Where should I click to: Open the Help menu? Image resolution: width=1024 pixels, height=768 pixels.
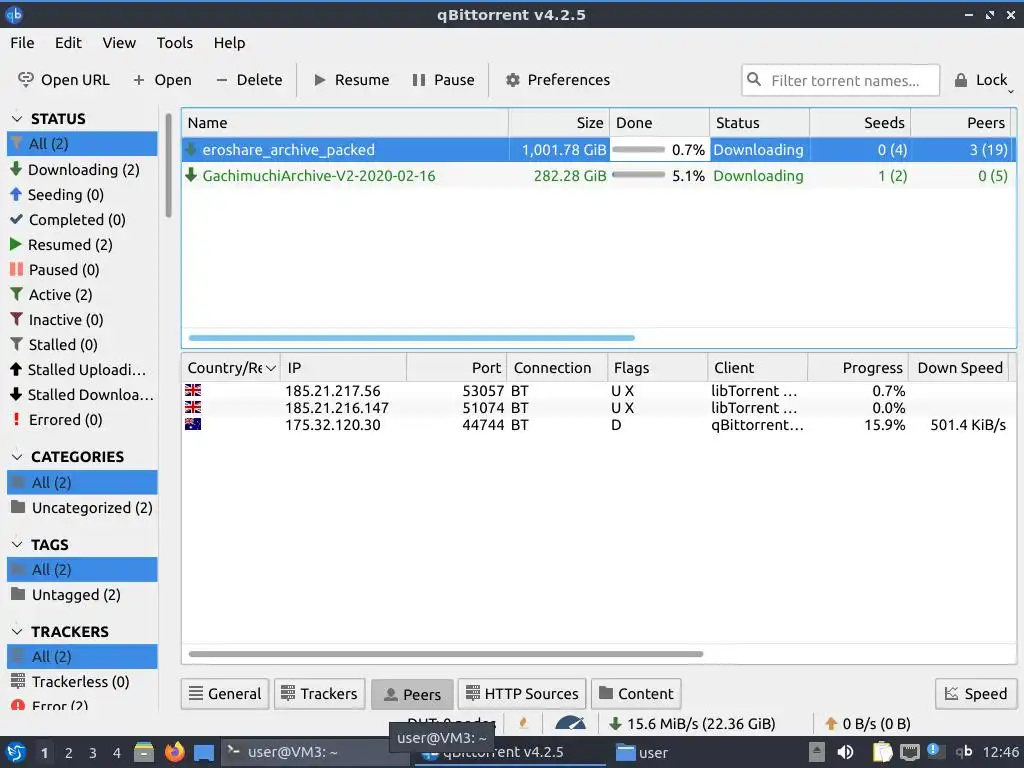[229, 43]
